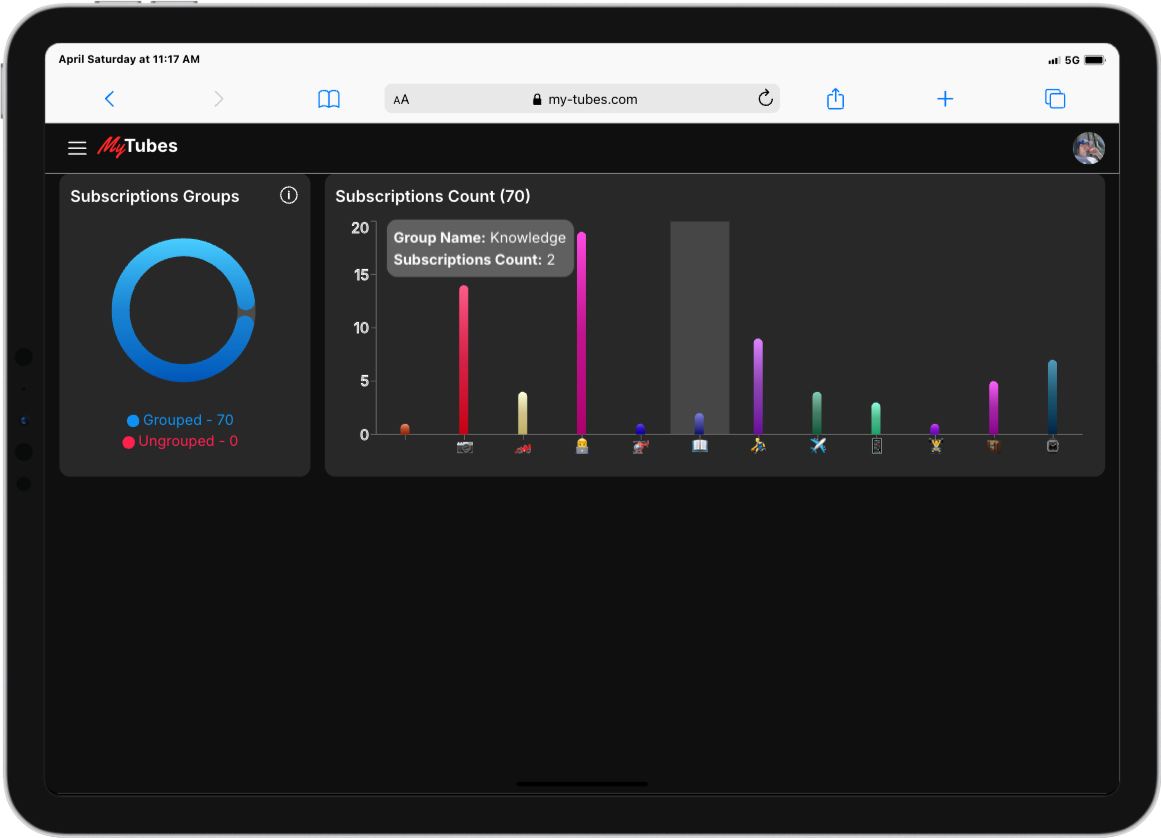Viewport: 1161px width, 838px height.
Task: Select the camera icon on the chart axis
Action: [x=464, y=446]
